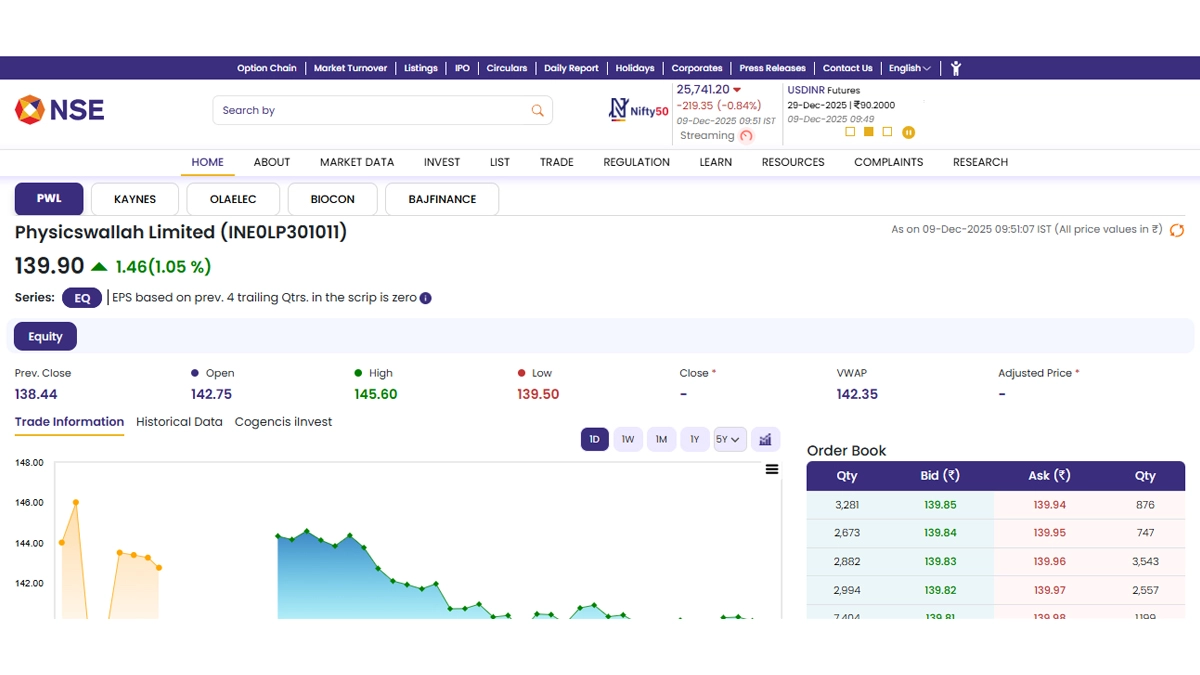The width and height of the screenshot is (1200, 675).
Task: Pause the ticker carousel
Action: [909, 132]
